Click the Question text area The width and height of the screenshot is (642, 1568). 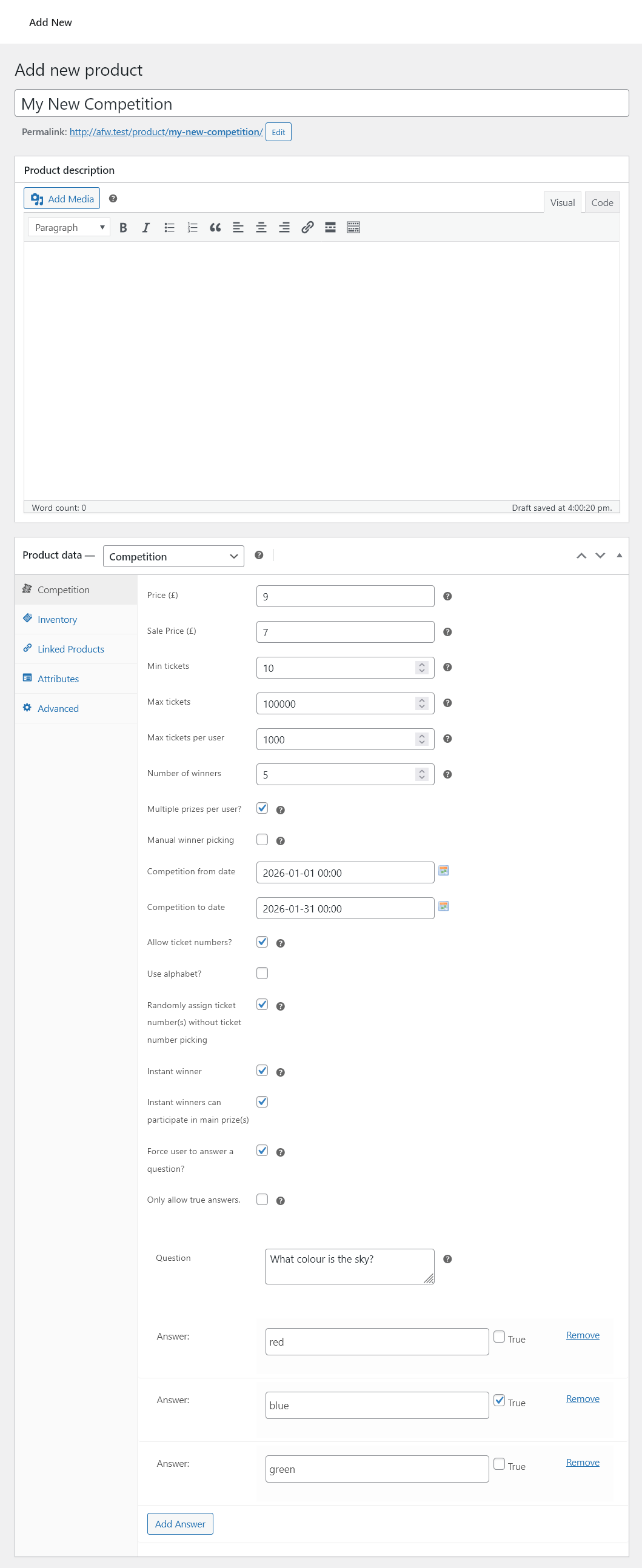350,1267
